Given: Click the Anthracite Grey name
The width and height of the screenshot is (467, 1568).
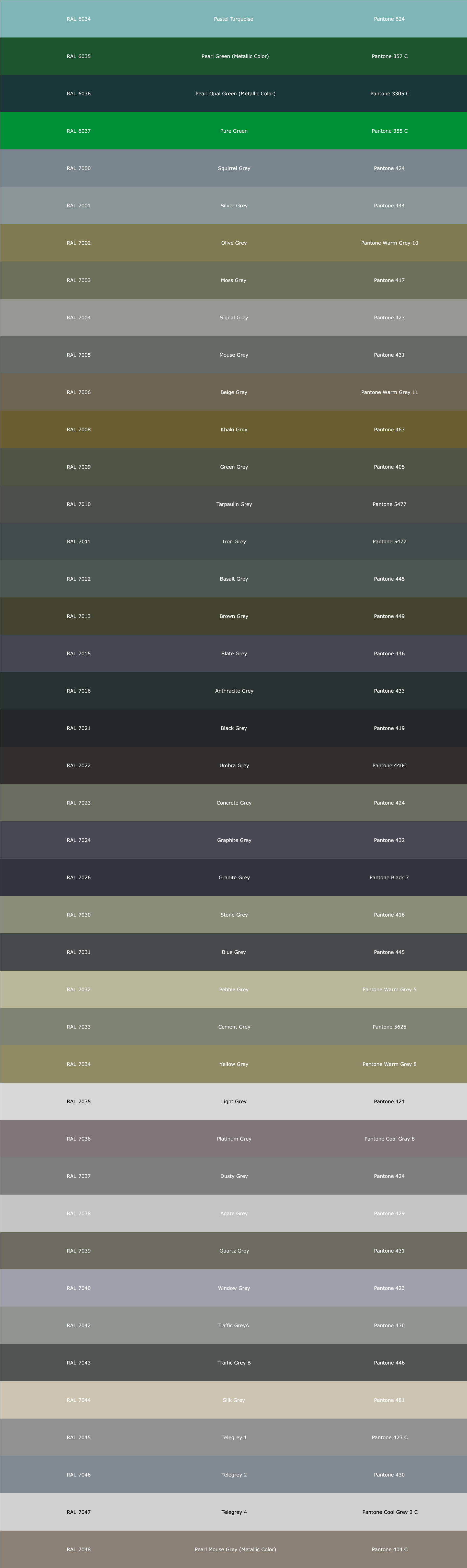Looking at the screenshot, I should (x=234, y=691).
